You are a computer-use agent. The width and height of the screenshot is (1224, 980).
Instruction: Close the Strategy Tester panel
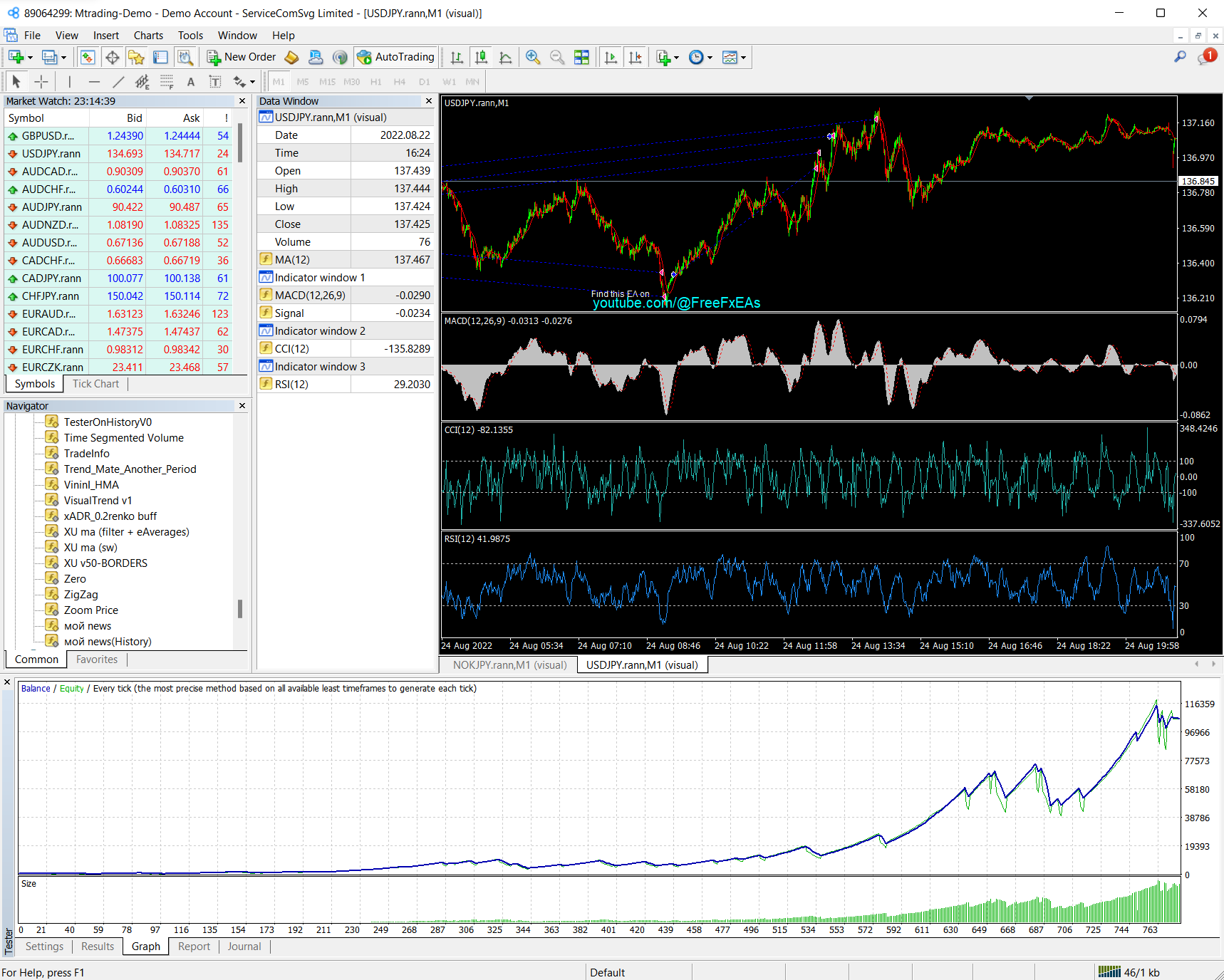pos(7,682)
